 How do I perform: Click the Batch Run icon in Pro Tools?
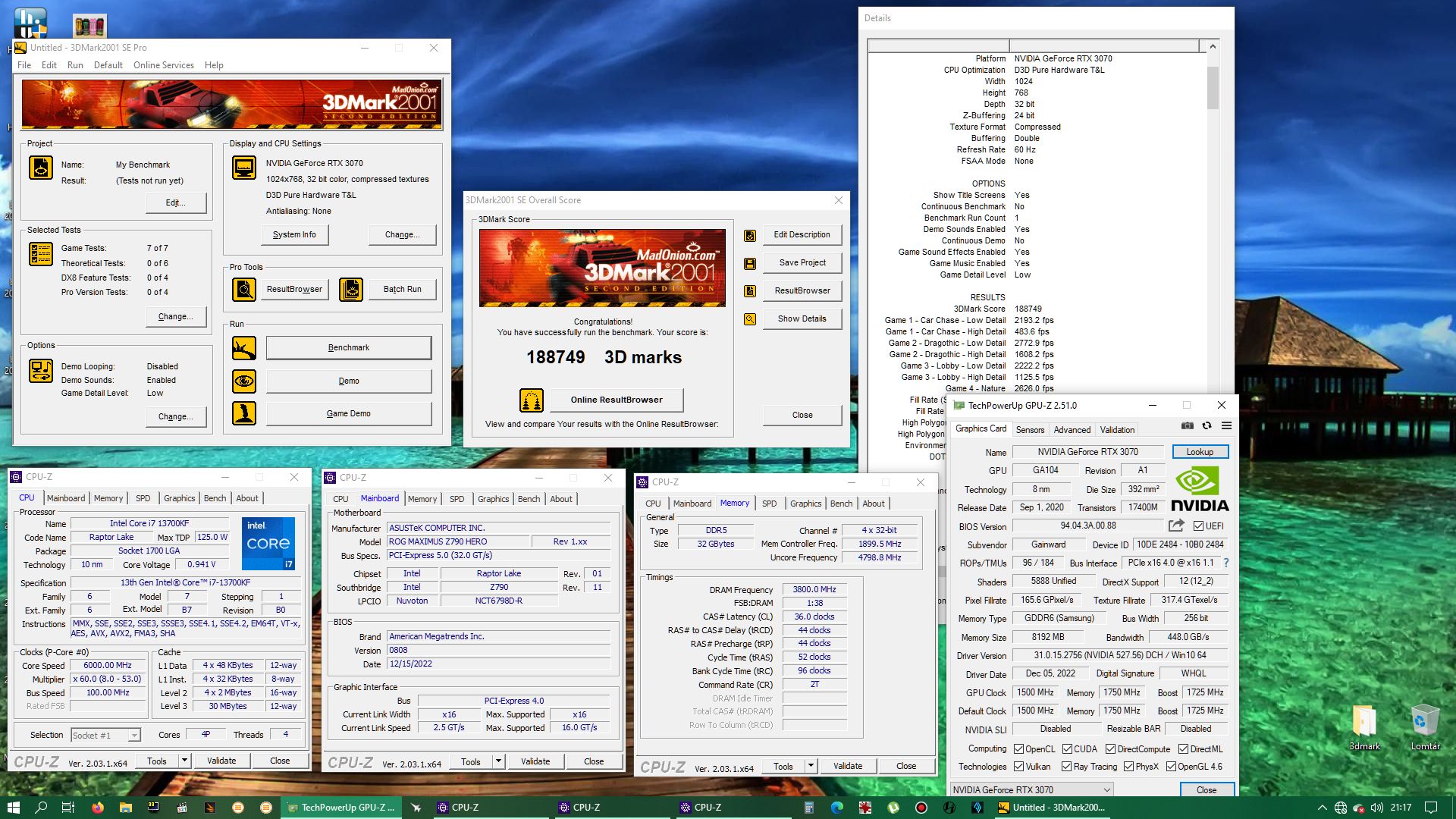[x=351, y=289]
